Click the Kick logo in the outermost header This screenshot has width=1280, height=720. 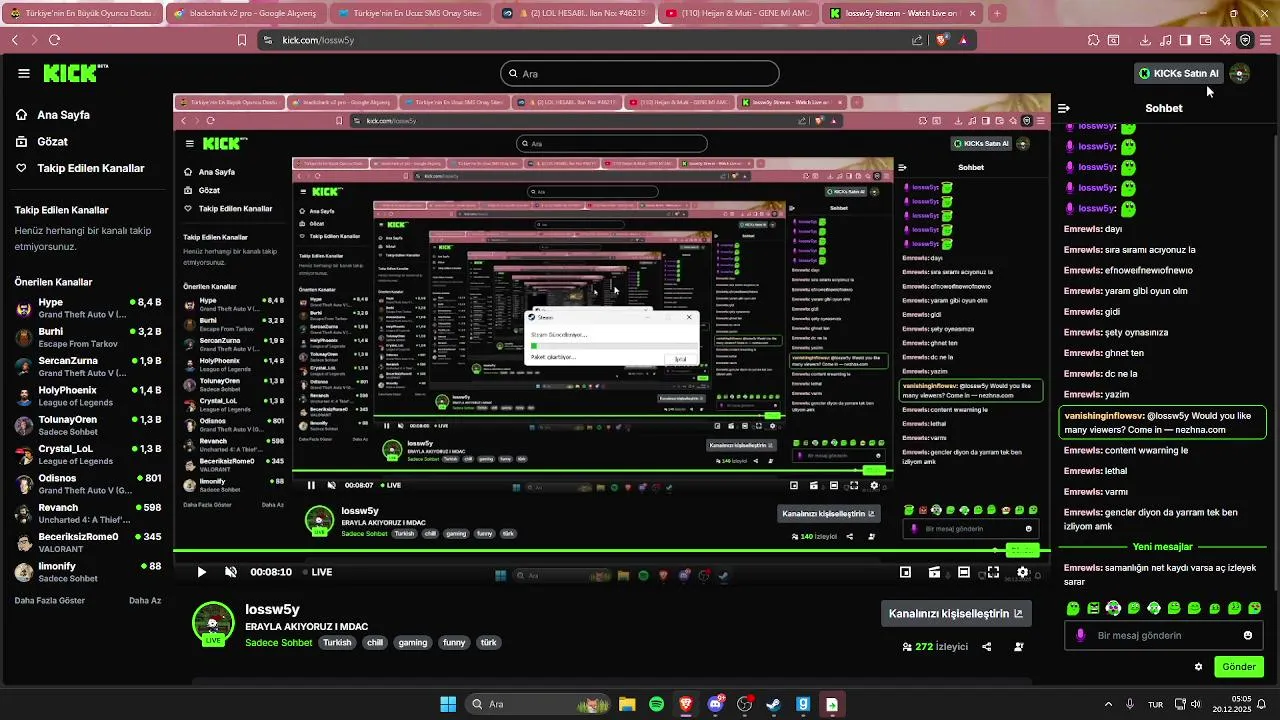pyautogui.click(x=76, y=73)
